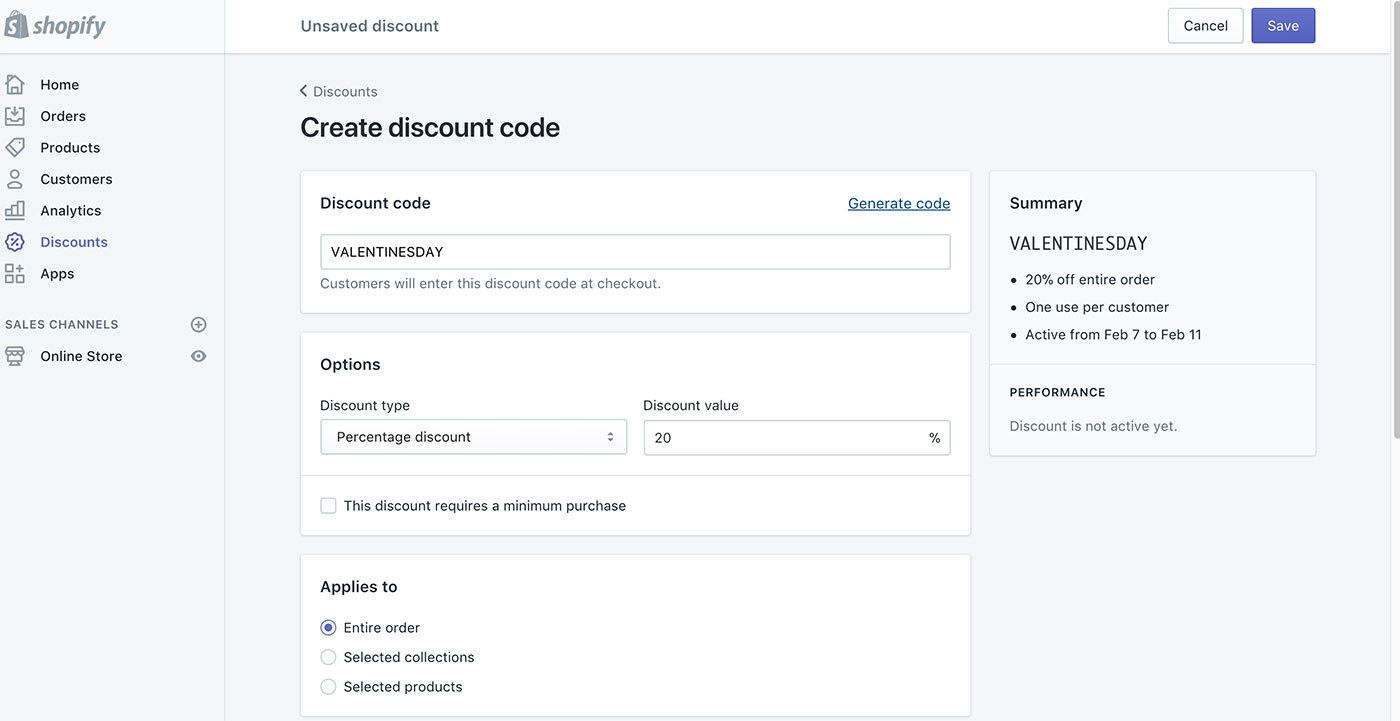Screen dimensions: 1400x721
Task: Click the Analytics bar chart icon
Action: coord(15,210)
